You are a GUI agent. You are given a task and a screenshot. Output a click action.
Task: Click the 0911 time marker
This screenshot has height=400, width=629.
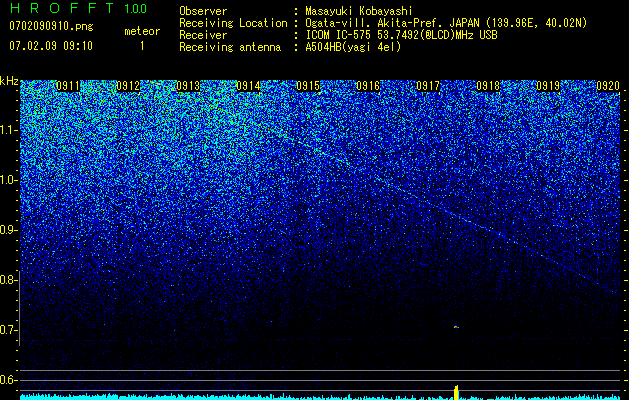tap(68, 86)
